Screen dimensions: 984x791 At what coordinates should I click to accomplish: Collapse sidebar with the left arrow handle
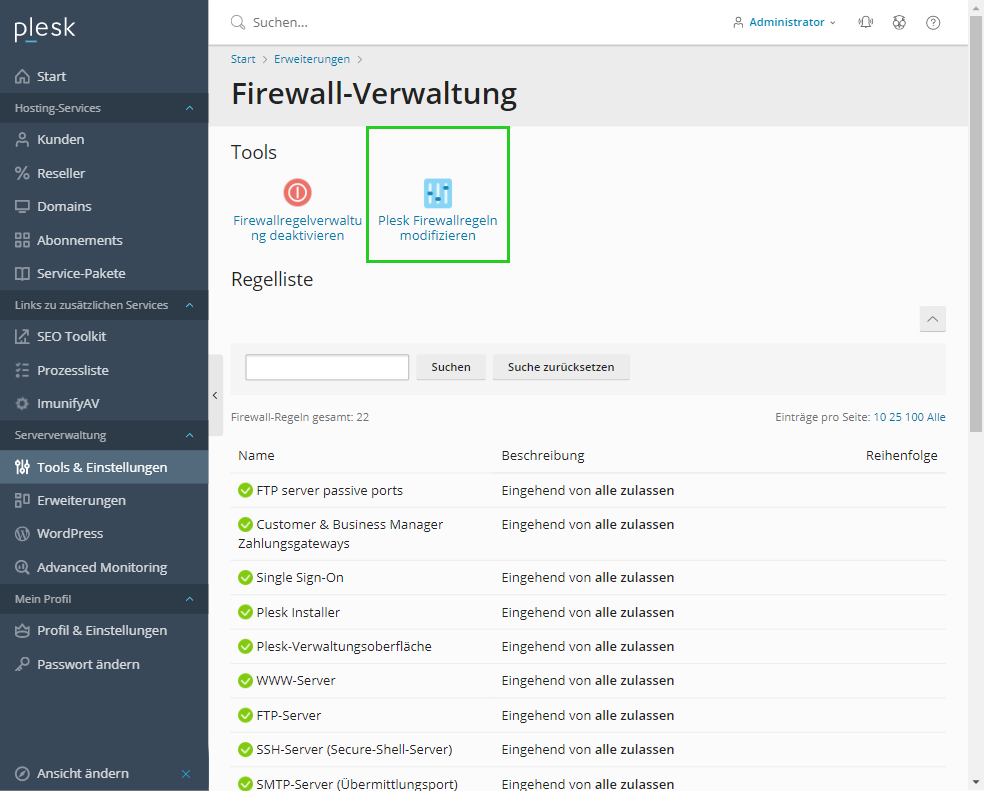(x=215, y=396)
